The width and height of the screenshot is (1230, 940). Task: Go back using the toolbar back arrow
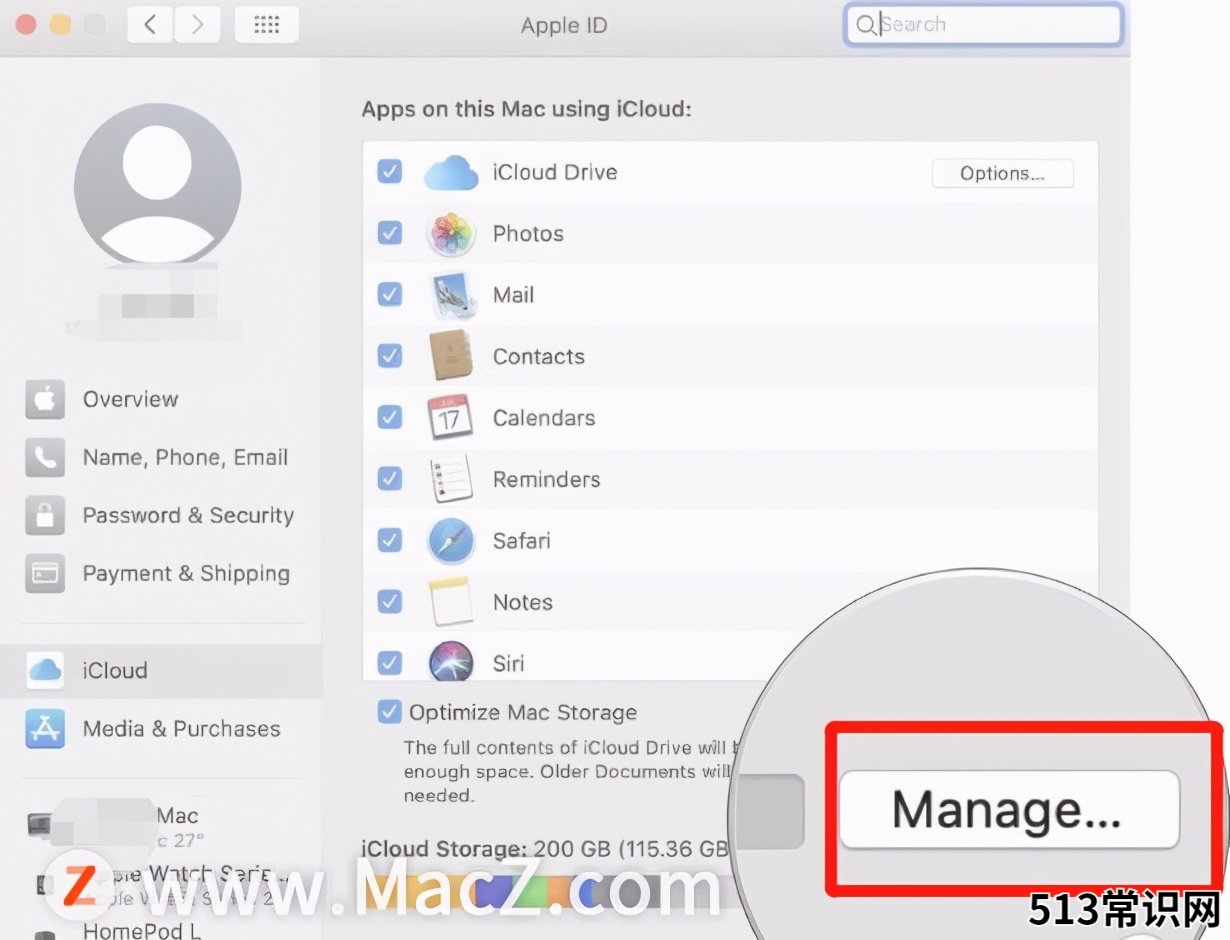pos(150,25)
